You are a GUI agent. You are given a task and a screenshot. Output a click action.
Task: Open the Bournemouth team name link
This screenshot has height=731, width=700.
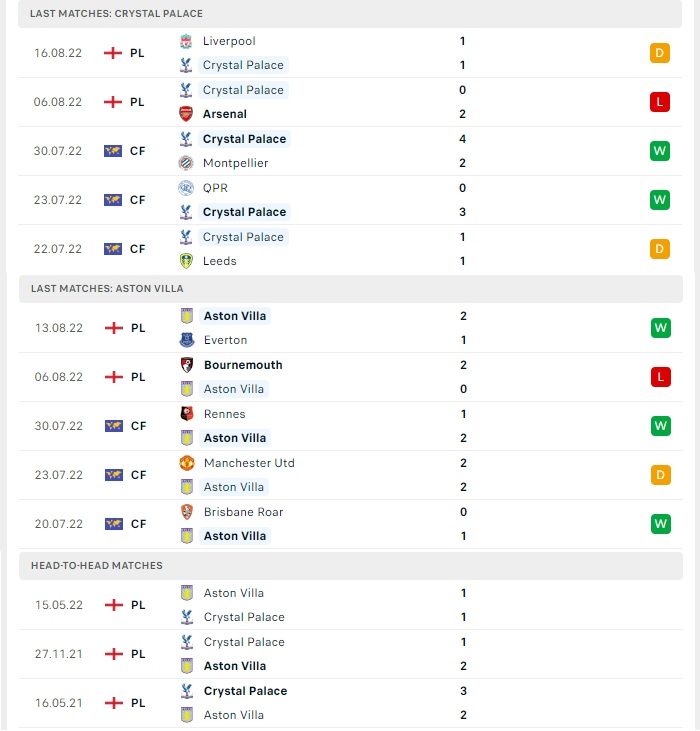(243, 365)
